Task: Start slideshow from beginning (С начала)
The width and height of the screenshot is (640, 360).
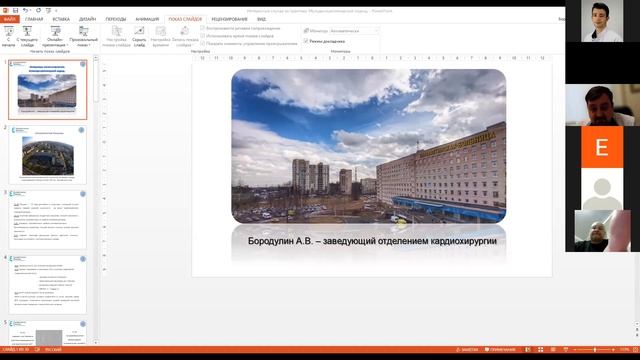Action: click(8, 36)
